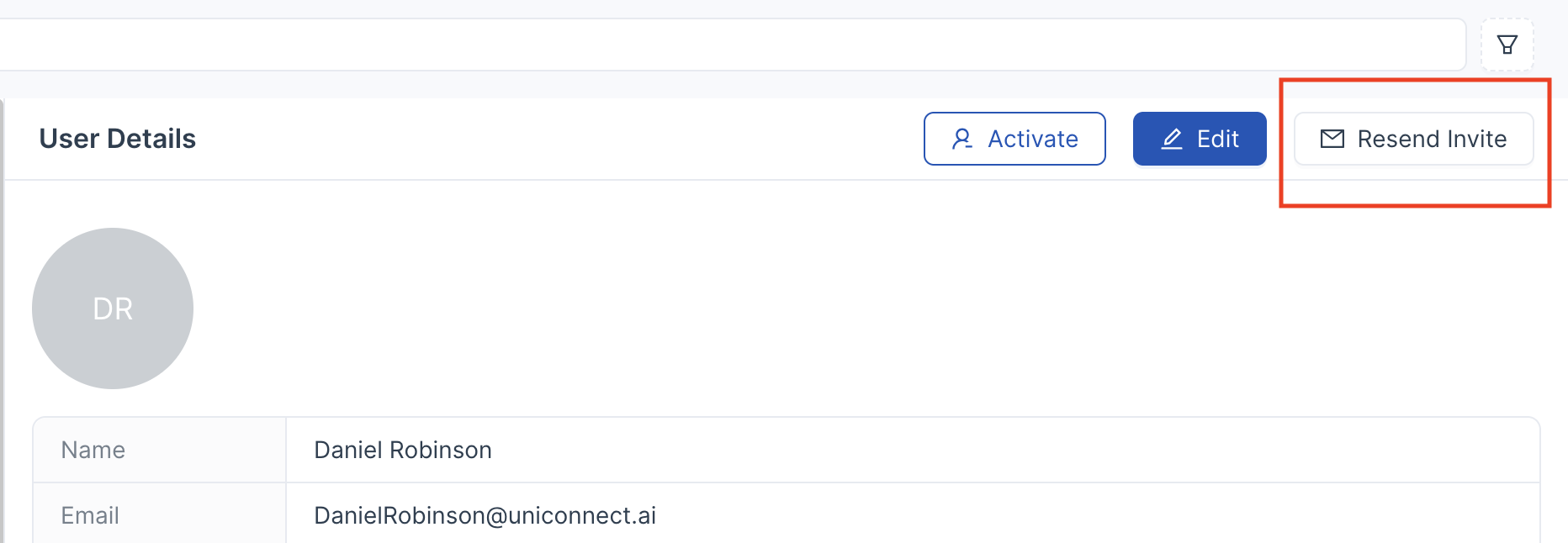The image size is (1568, 543).
Task: Click the Email field label
Action: (90, 515)
